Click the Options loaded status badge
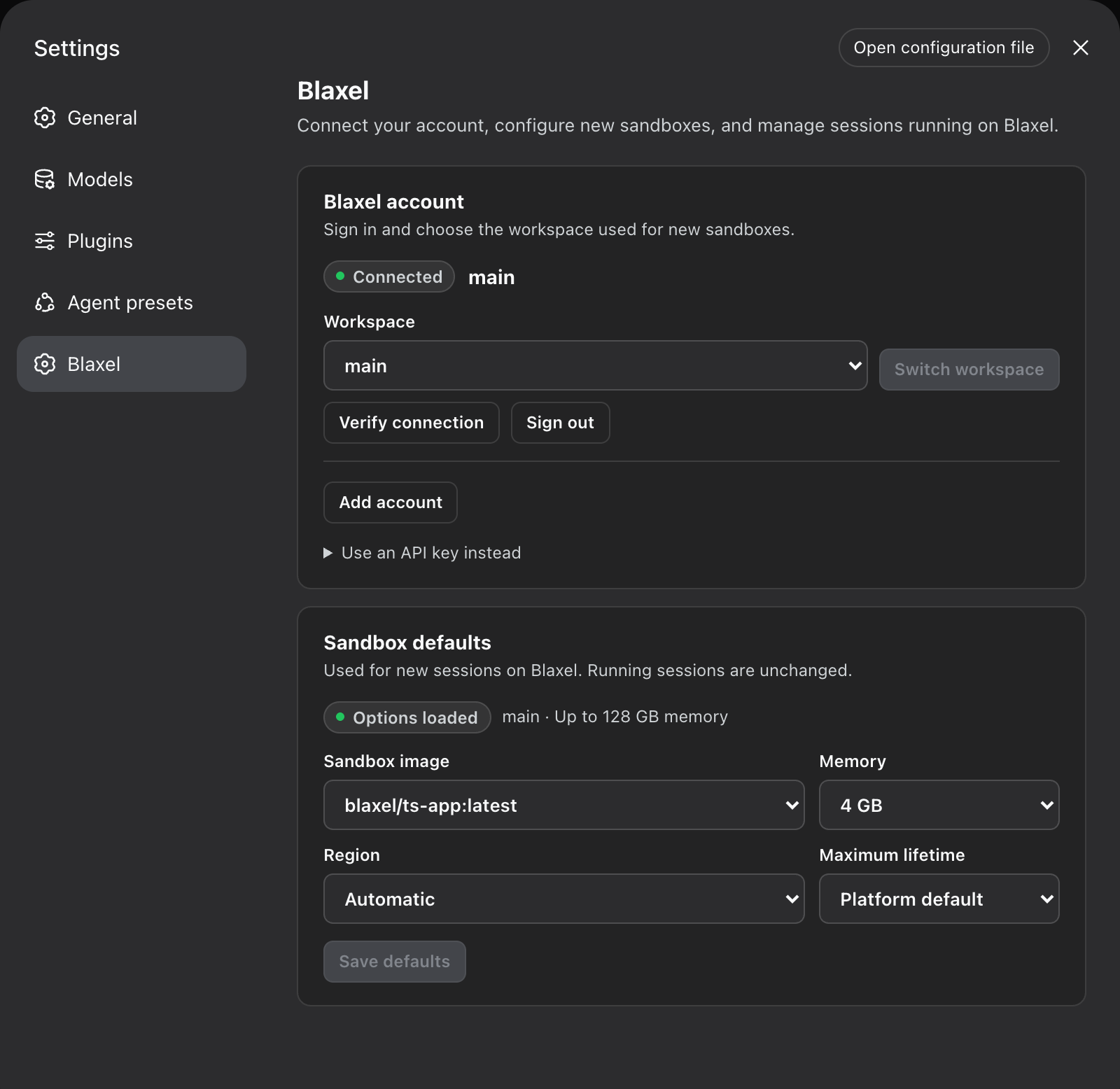Viewport: 1120px width, 1089px height. pyautogui.click(x=407, y=717)
